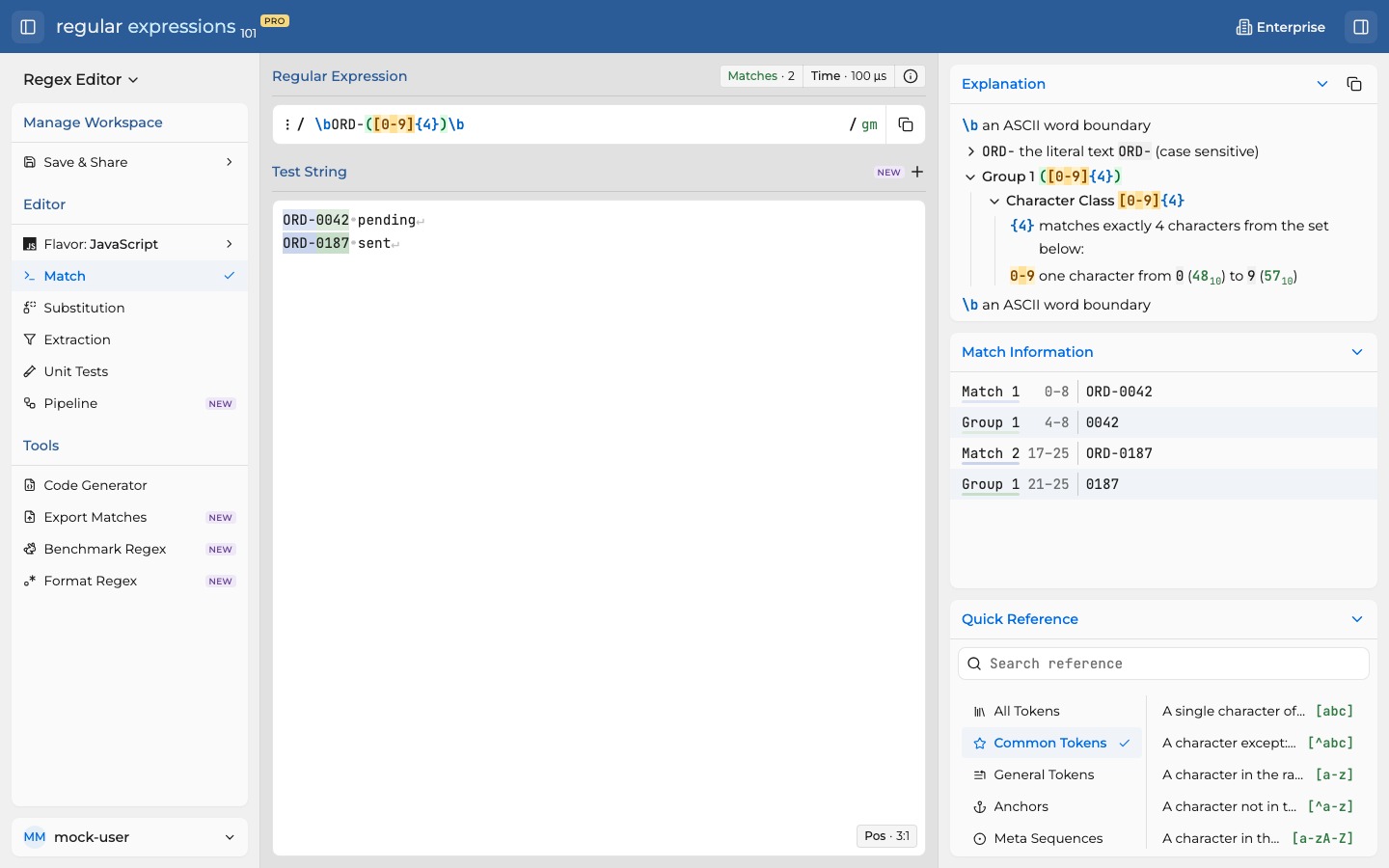Screen dimensions: 1389x868
Task: Click the Export Matches icon
Action: coord(30,517)
